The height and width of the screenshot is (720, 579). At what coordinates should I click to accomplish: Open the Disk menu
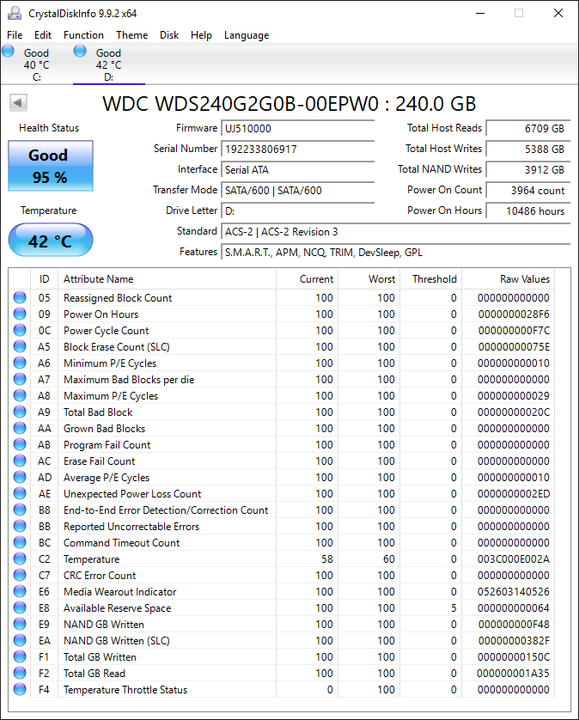click(169, 35)
